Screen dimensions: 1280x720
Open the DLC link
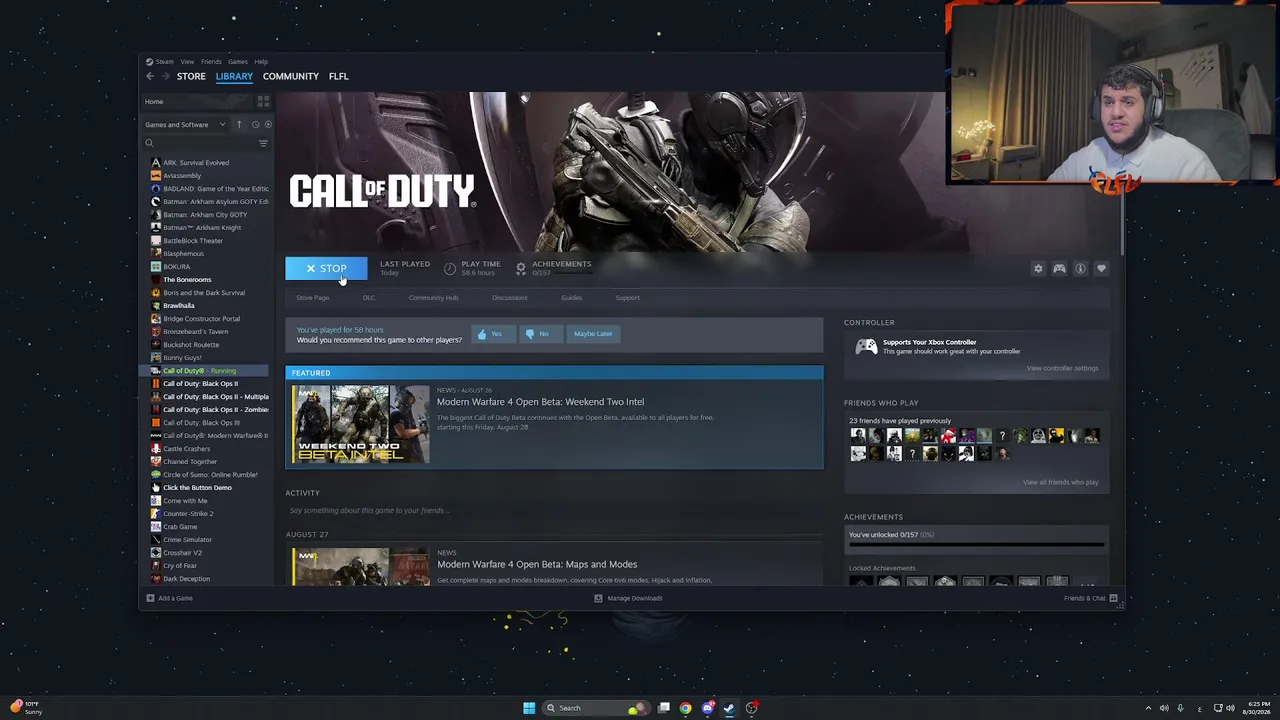point(369,298)
